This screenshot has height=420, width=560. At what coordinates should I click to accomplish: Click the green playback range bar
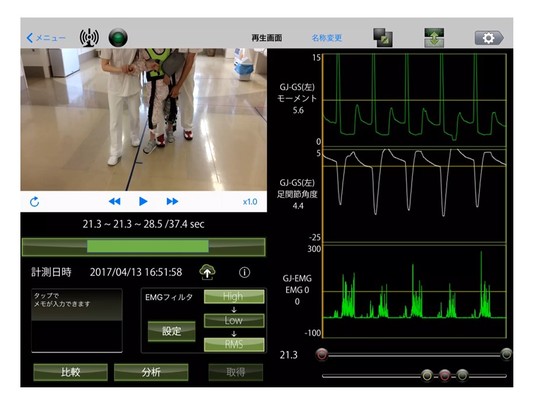[x=148, y=246]
